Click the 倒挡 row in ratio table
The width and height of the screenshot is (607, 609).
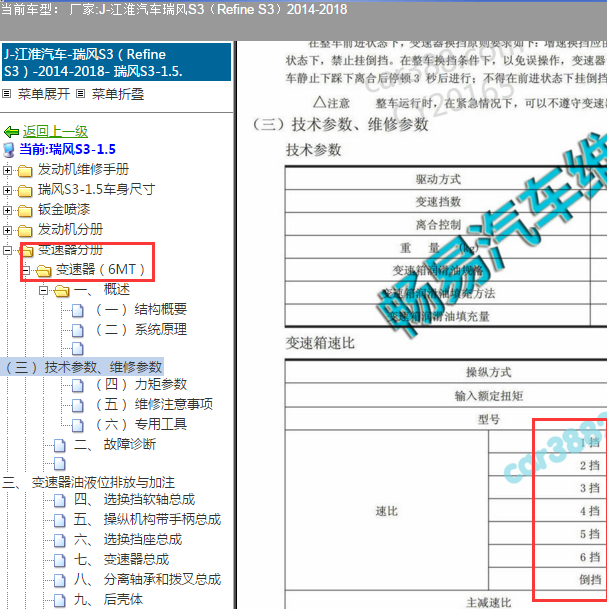tap(548, 579)
